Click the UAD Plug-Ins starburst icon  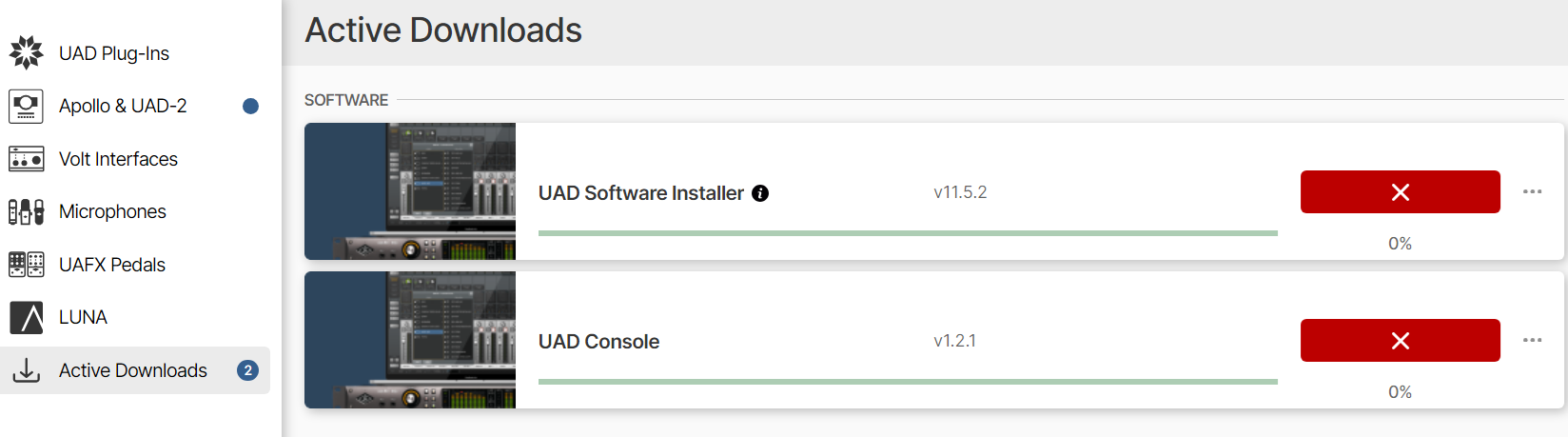27,52
